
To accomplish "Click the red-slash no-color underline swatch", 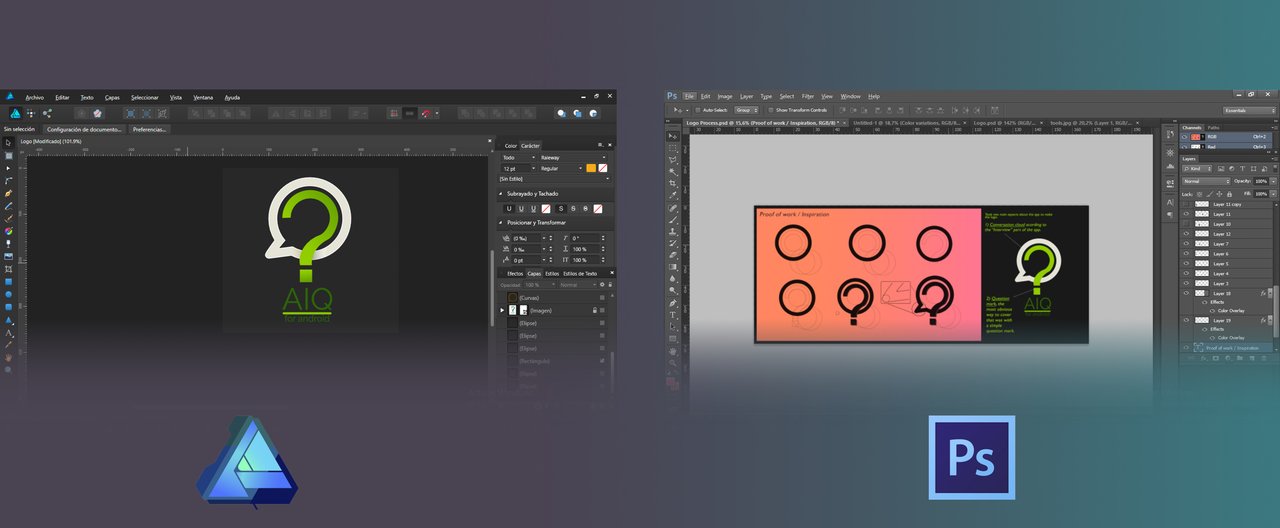I will tap(546, 208).
